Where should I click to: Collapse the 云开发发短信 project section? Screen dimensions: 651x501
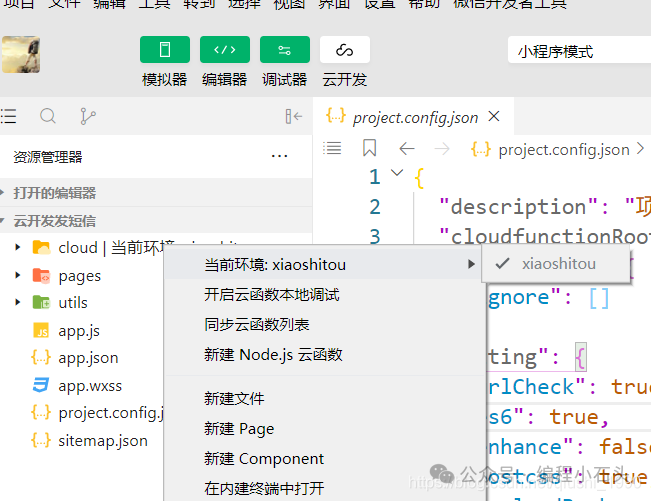click(156, 221)
